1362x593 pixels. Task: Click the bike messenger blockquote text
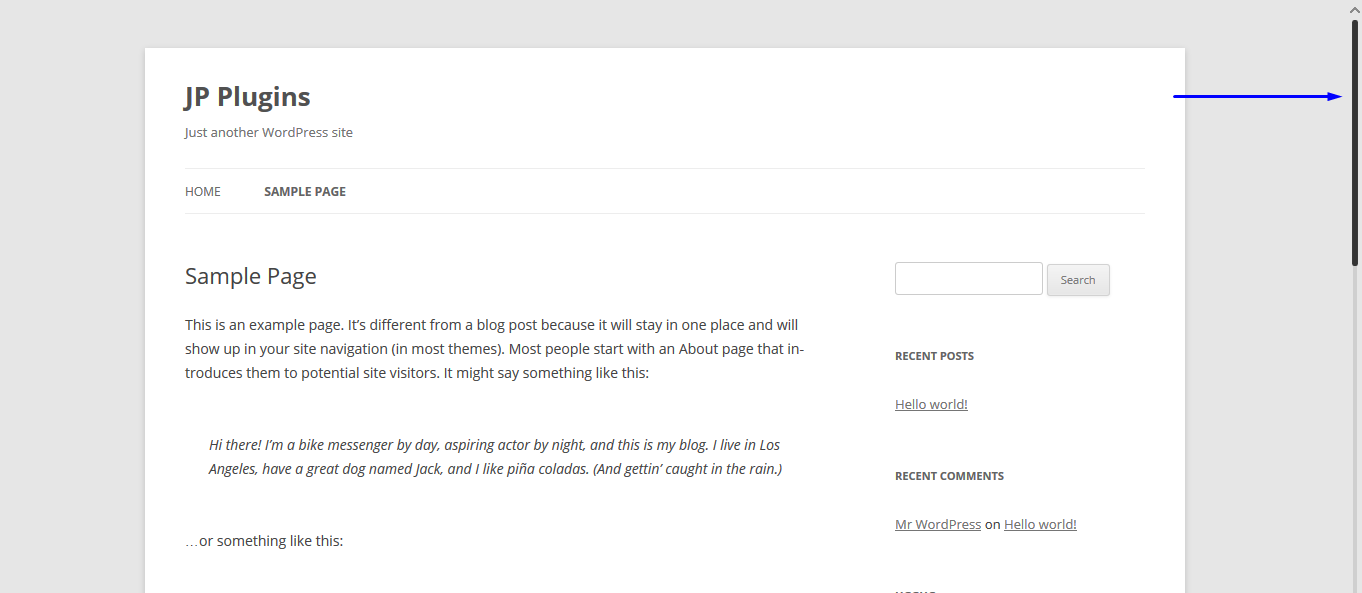(495, 457)
